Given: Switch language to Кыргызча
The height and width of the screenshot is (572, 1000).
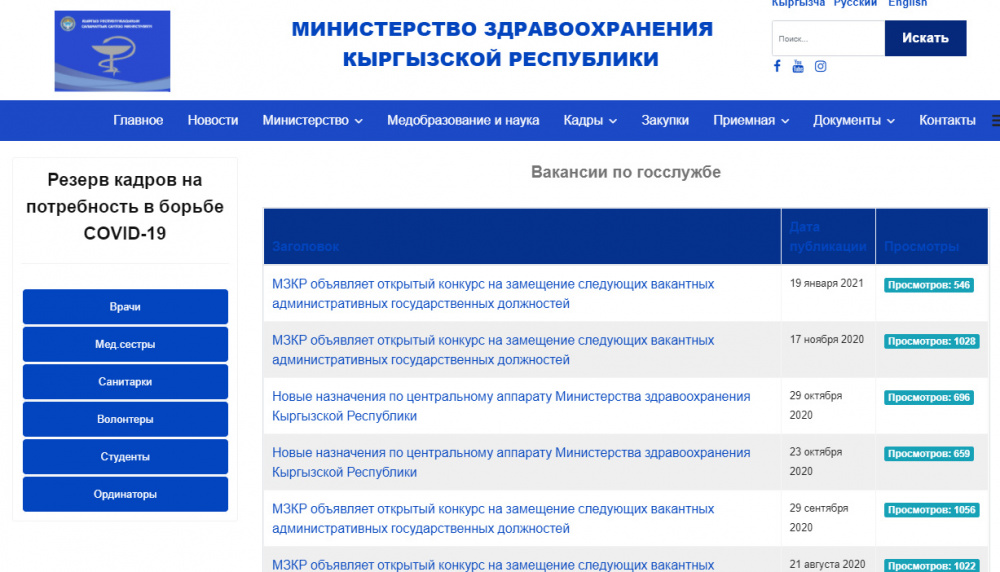Looking at the screenshot, I should 798,3.
